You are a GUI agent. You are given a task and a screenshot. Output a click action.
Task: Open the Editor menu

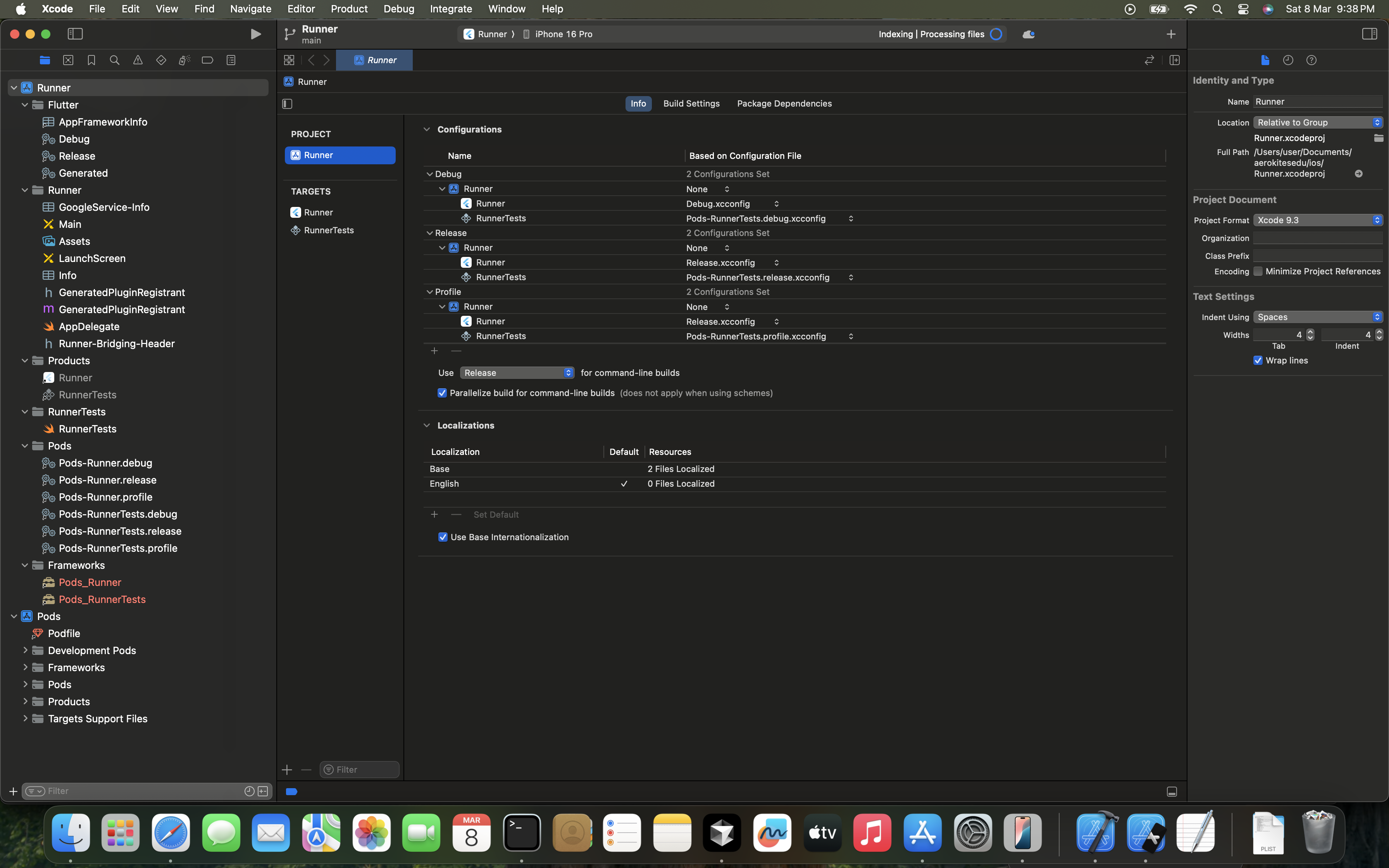pyautogui.click(x=301, y=9)
